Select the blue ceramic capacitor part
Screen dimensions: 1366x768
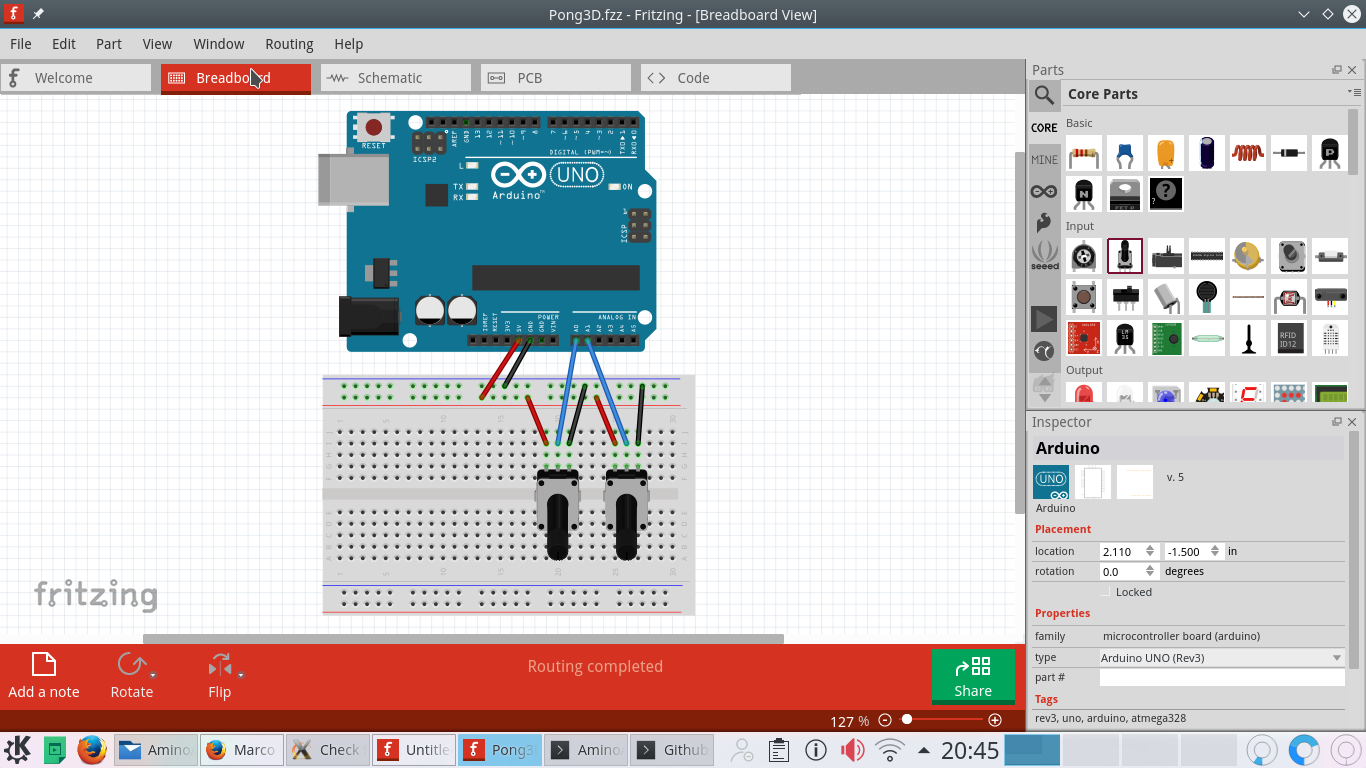tap(1125, 153)
